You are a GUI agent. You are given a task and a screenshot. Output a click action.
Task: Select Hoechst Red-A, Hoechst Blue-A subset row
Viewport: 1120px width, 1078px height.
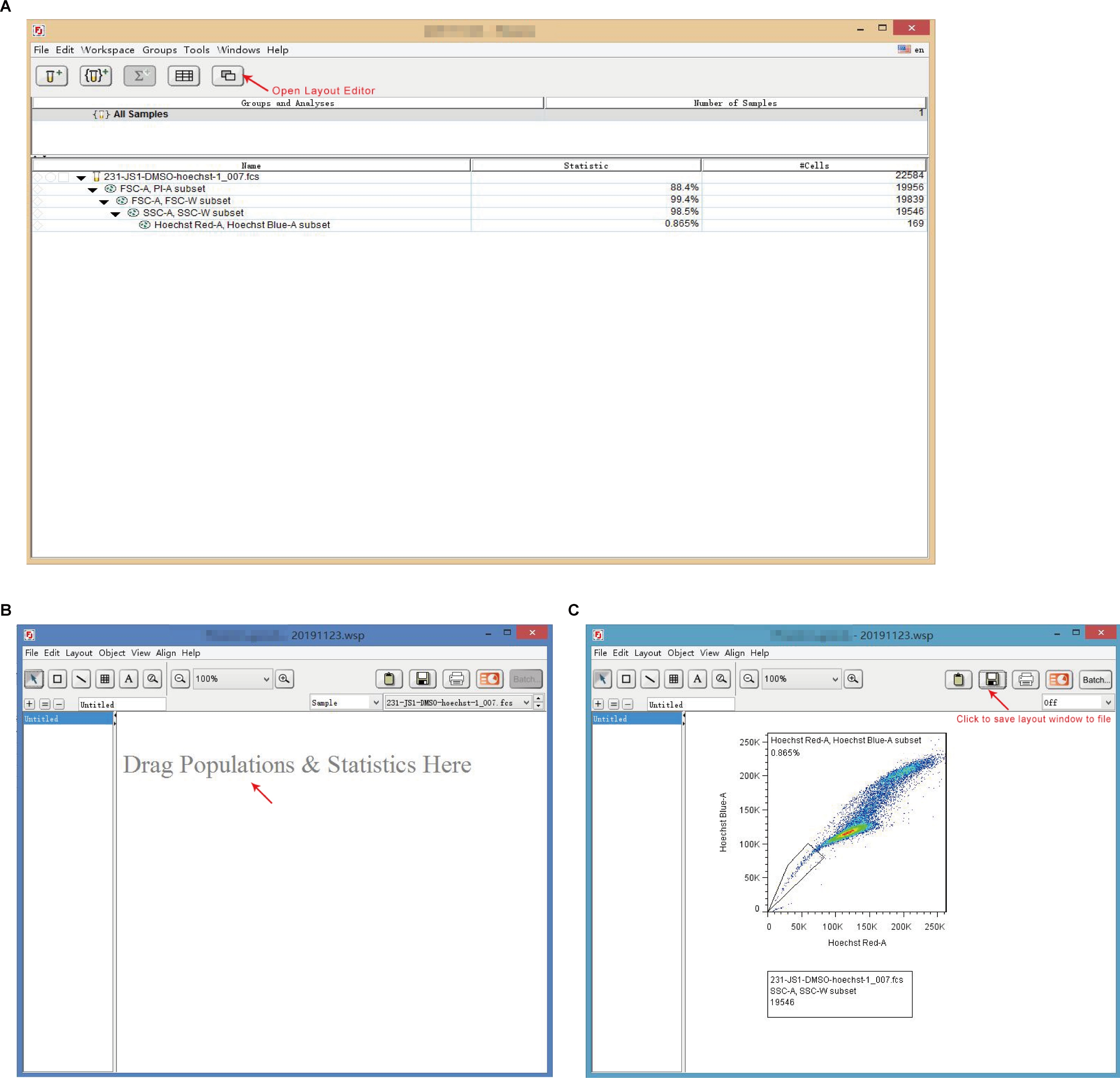click(242, 225)
